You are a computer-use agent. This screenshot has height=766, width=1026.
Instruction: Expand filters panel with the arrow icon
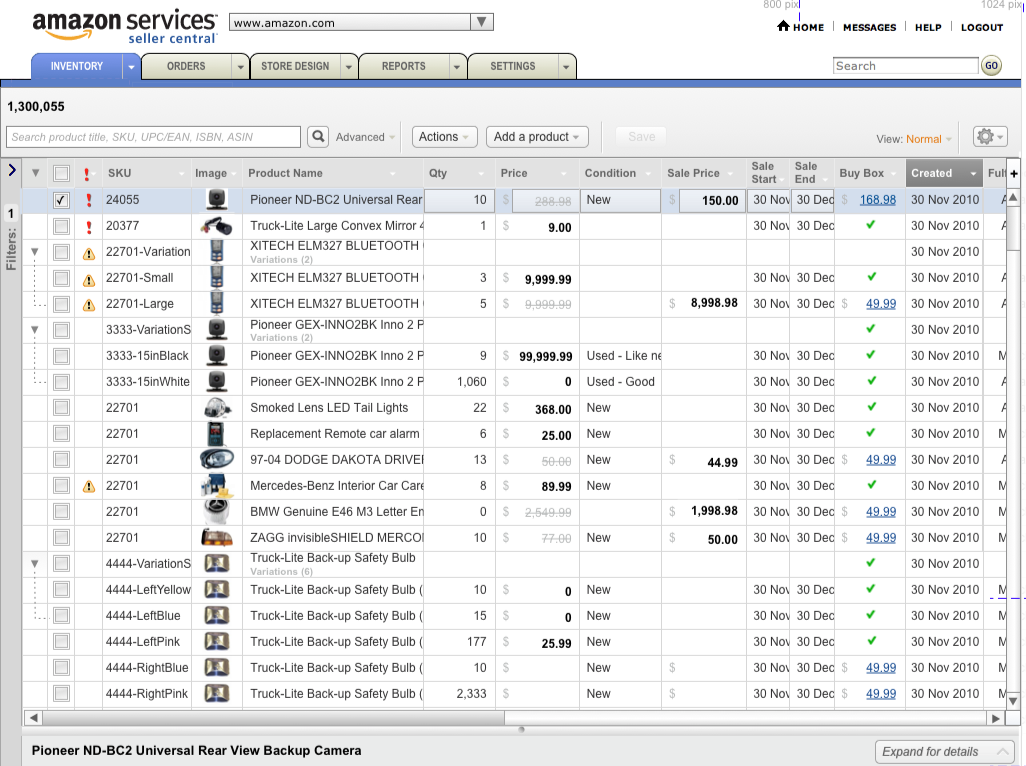coord(12,170)
